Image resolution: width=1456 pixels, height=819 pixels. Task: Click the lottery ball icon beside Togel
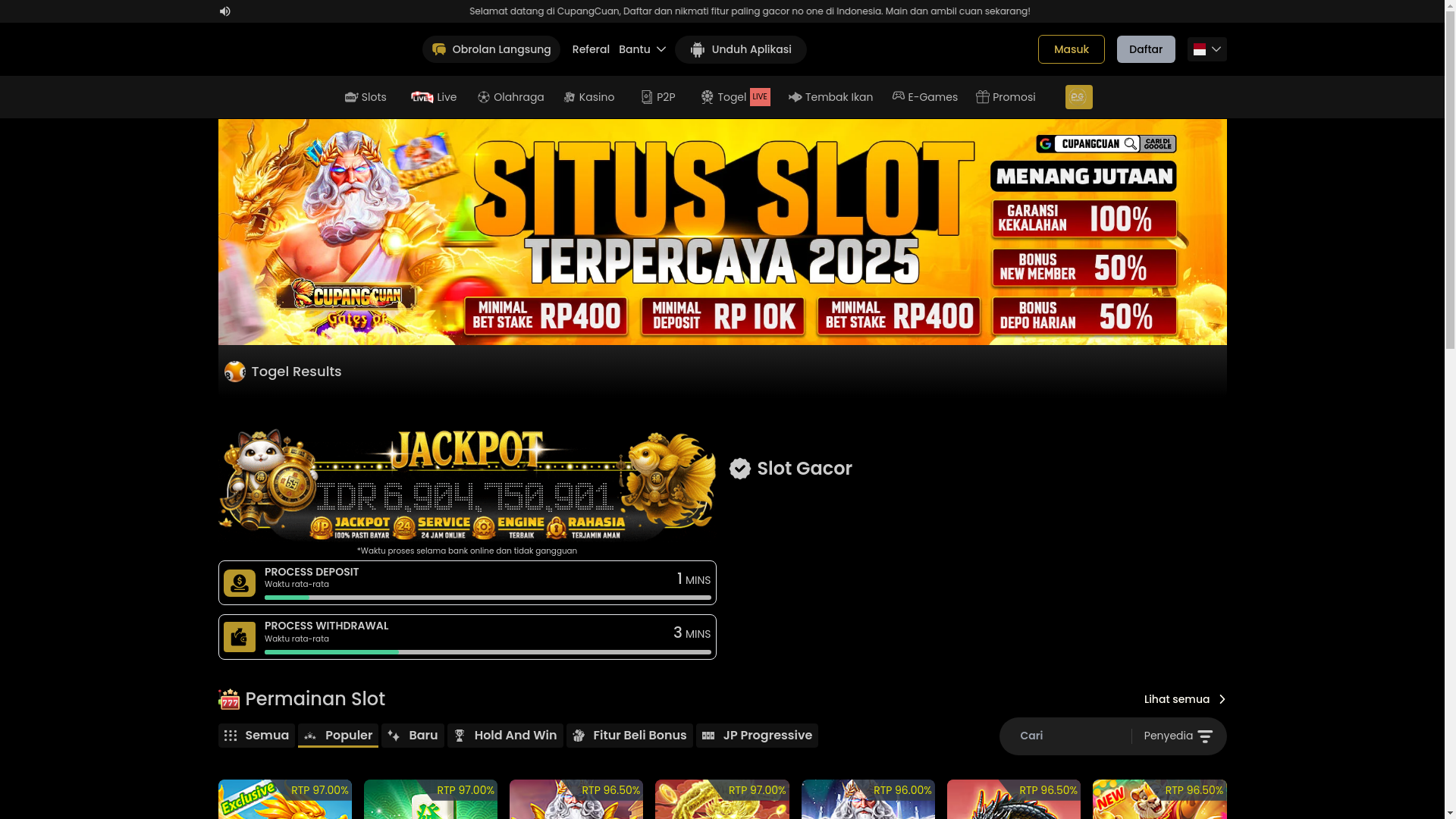tap(708, 97)
